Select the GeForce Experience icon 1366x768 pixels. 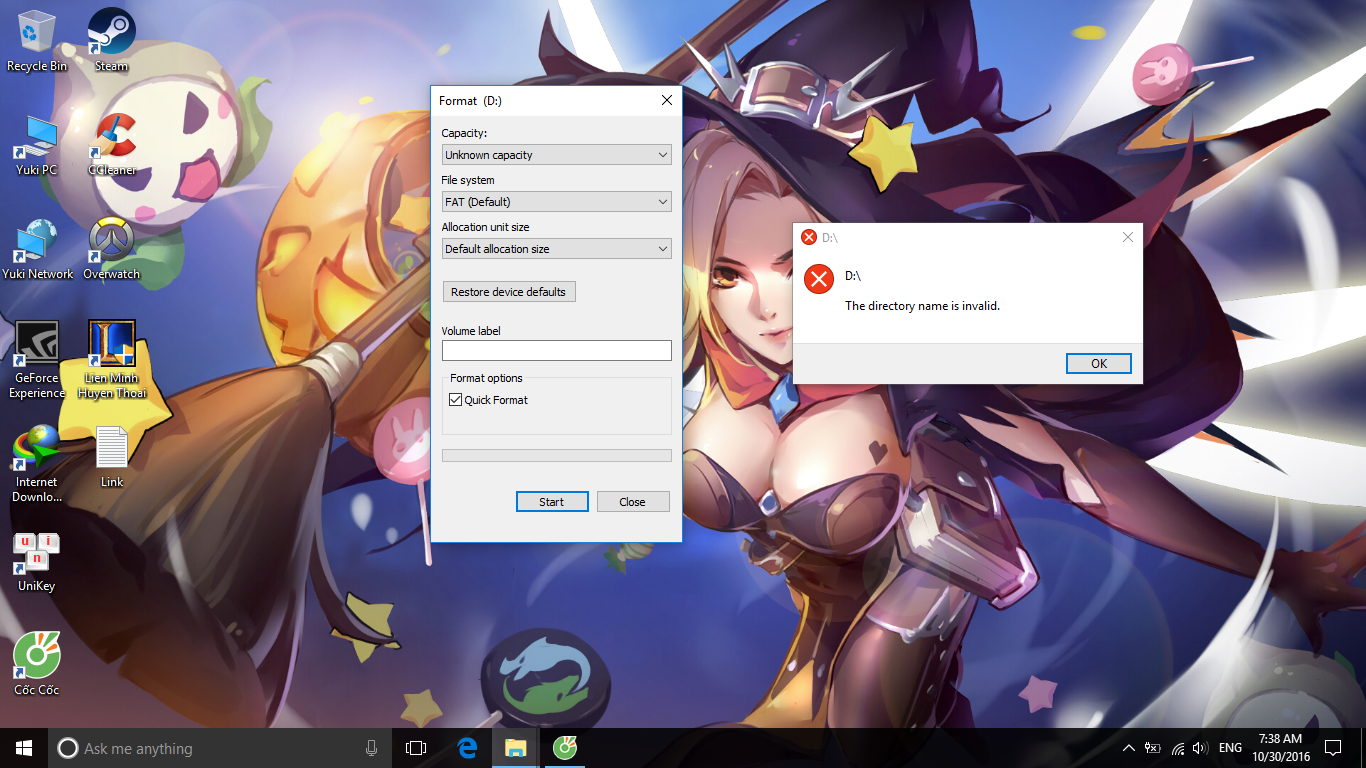click(x=37, y=359)
